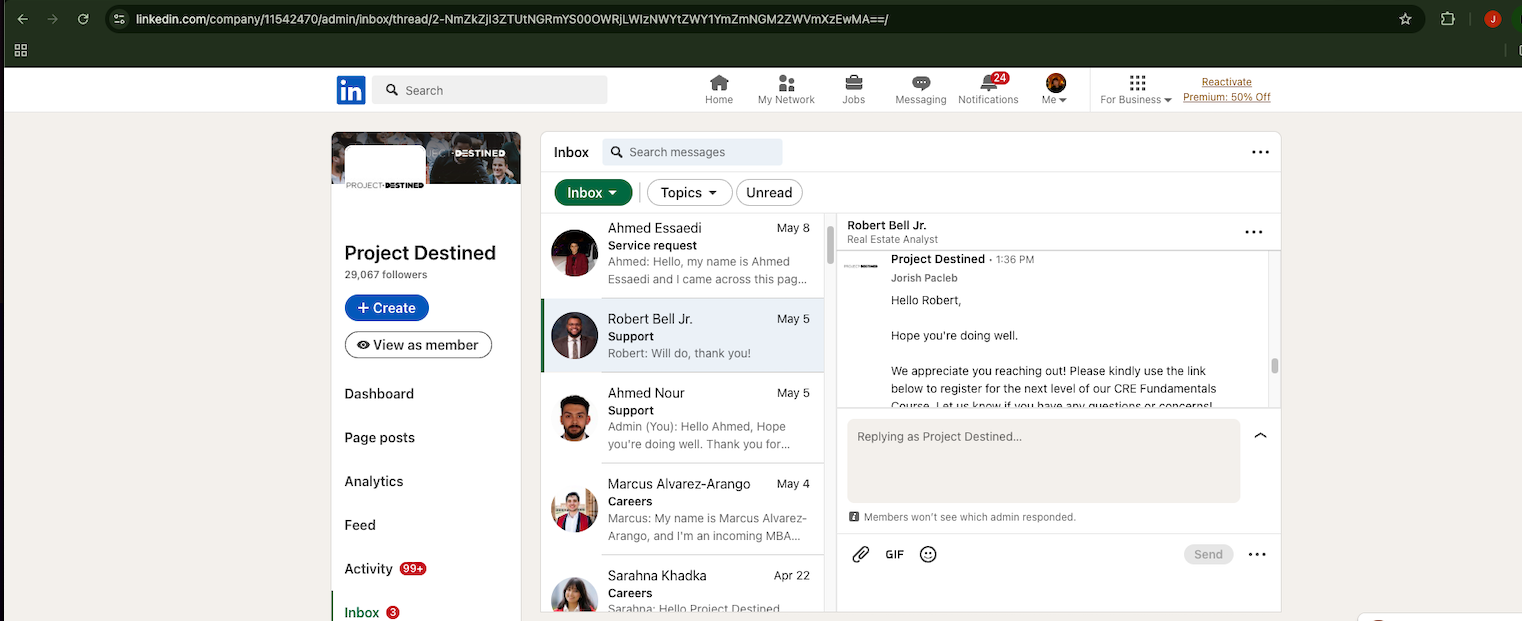Screen dimensions: 1522x621
Task: Click Reactivate Premium: 50% Off link
Action: [1227, 90]
